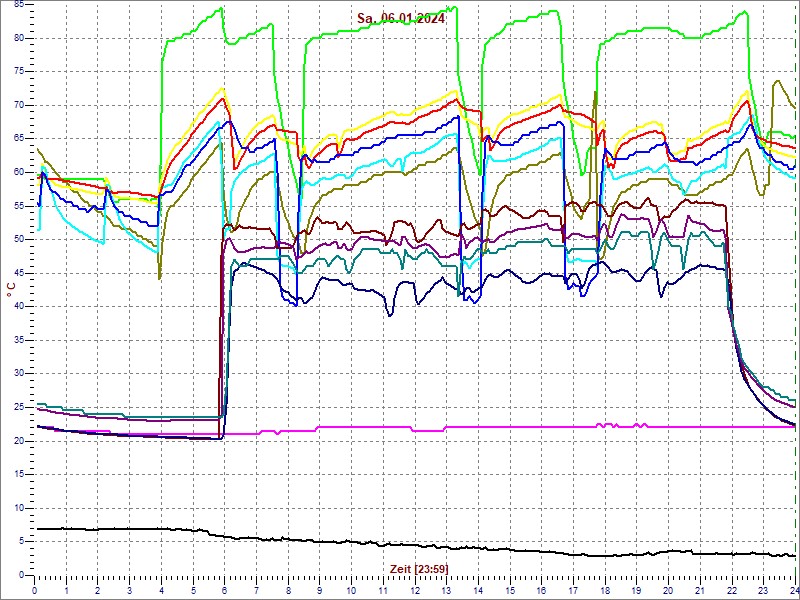Click the °C unit label on the vertical axis

coord(10,291)
